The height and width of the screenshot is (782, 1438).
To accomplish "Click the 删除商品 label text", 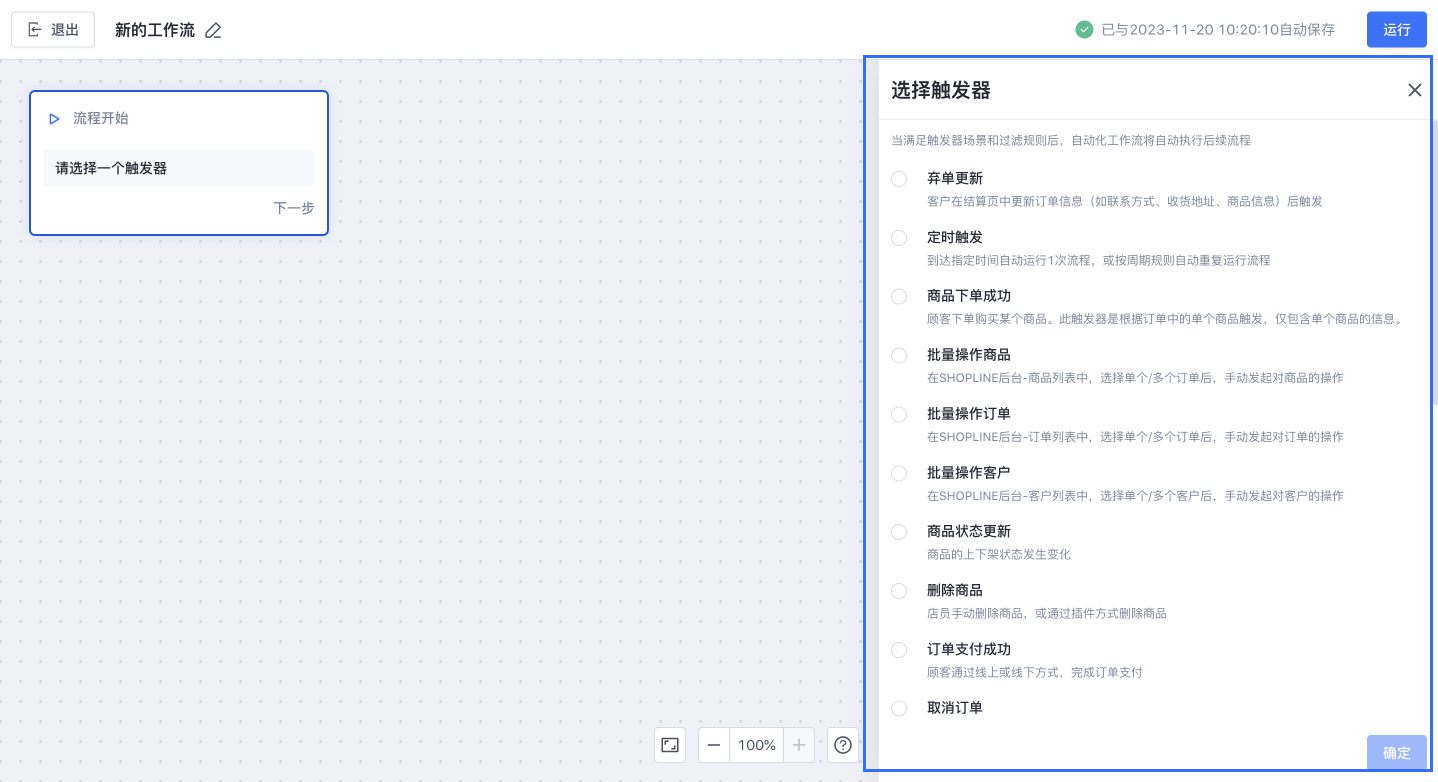I will coord(955,590).
